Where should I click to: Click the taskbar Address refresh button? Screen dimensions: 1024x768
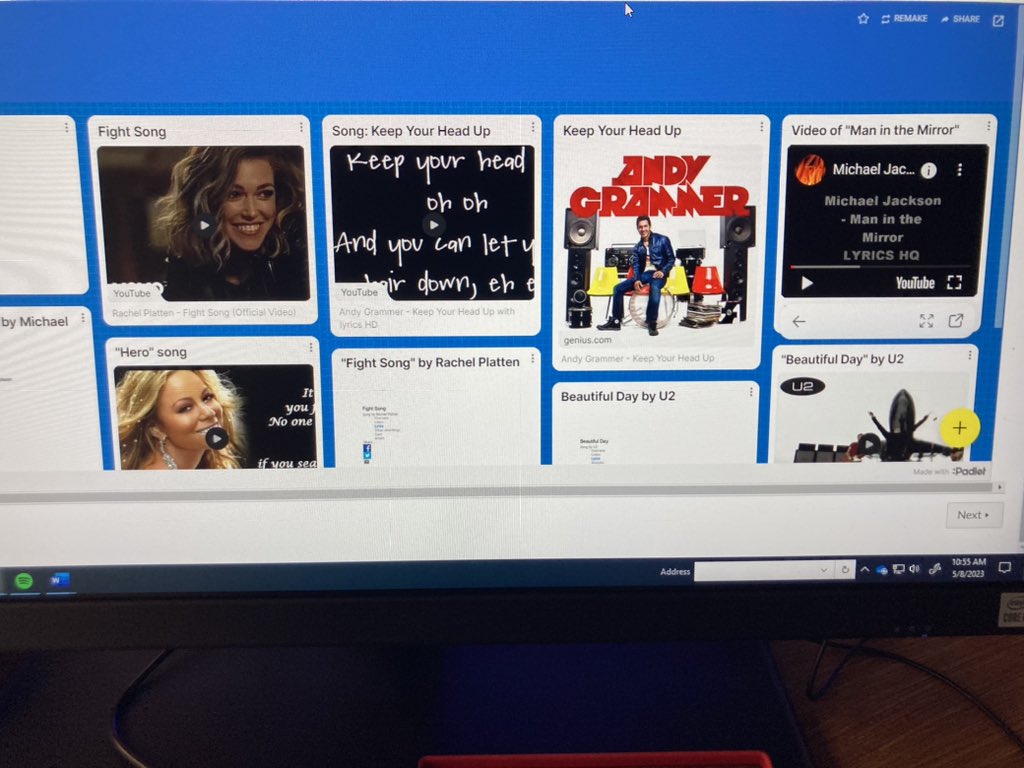tap(845, 569)
